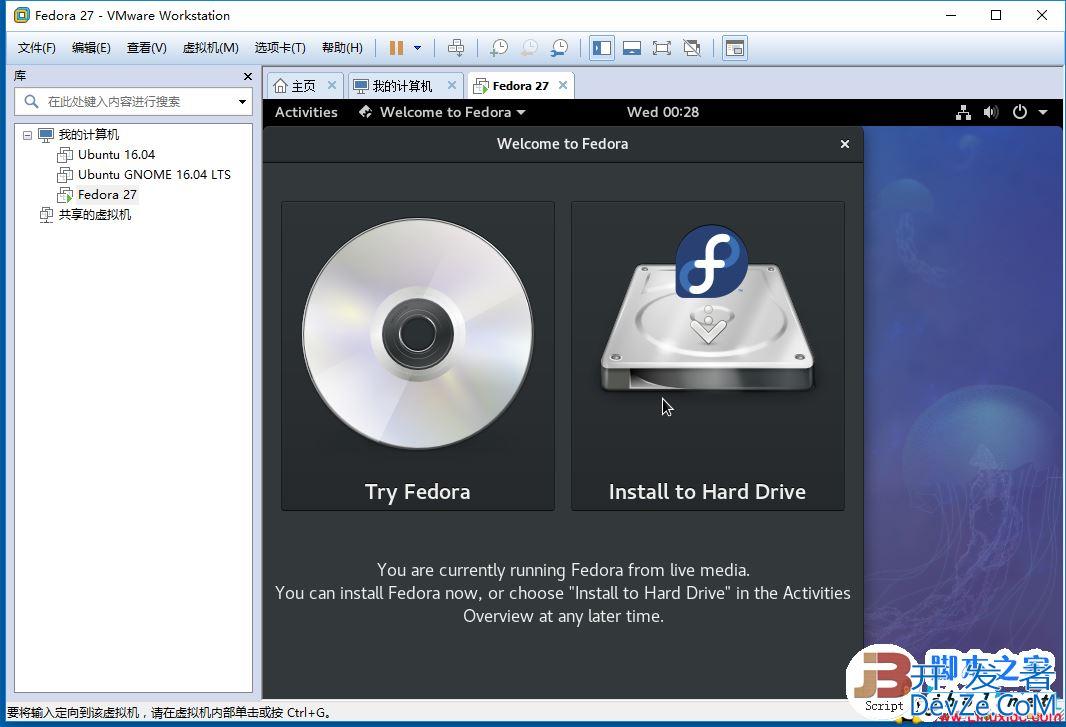Viewport: 1066px width, 727px height.
Task: Revert the VM to the previous snapshot
Action: [x=529, y=48]
